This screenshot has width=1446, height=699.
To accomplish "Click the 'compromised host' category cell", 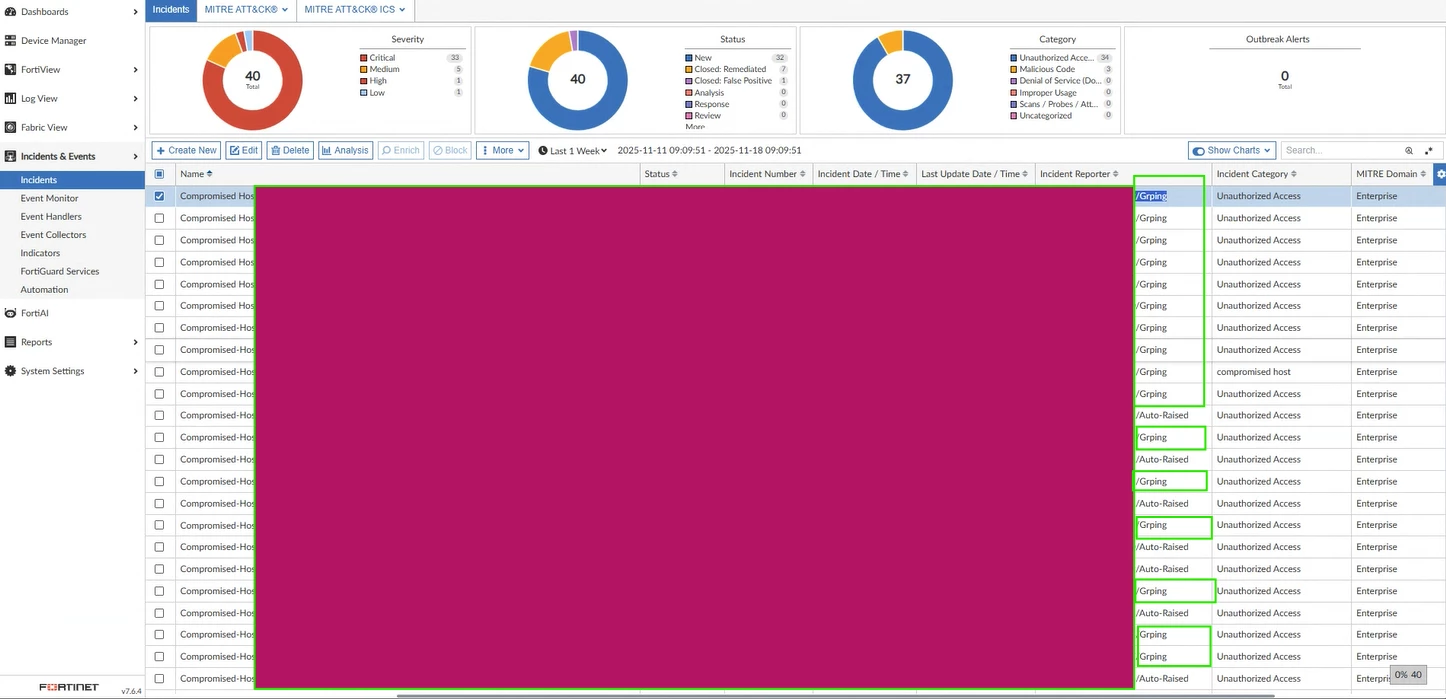I will click(x=1253, y=372).
